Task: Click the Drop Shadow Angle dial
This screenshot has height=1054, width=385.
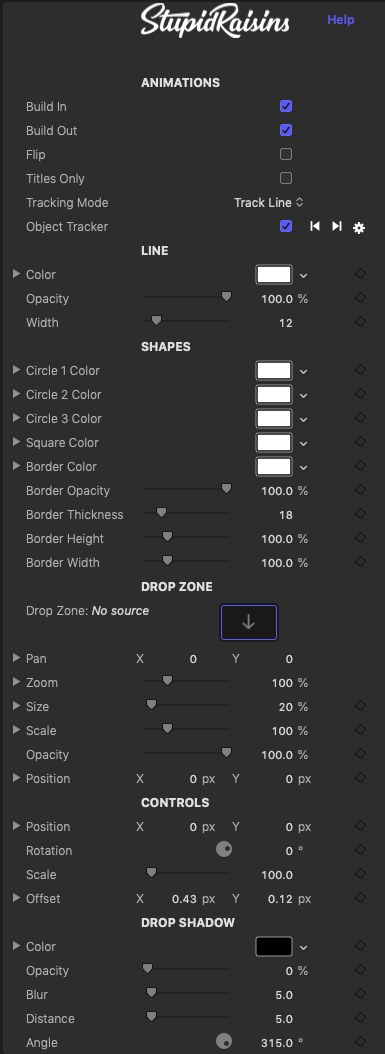Action: point(224,1043)
